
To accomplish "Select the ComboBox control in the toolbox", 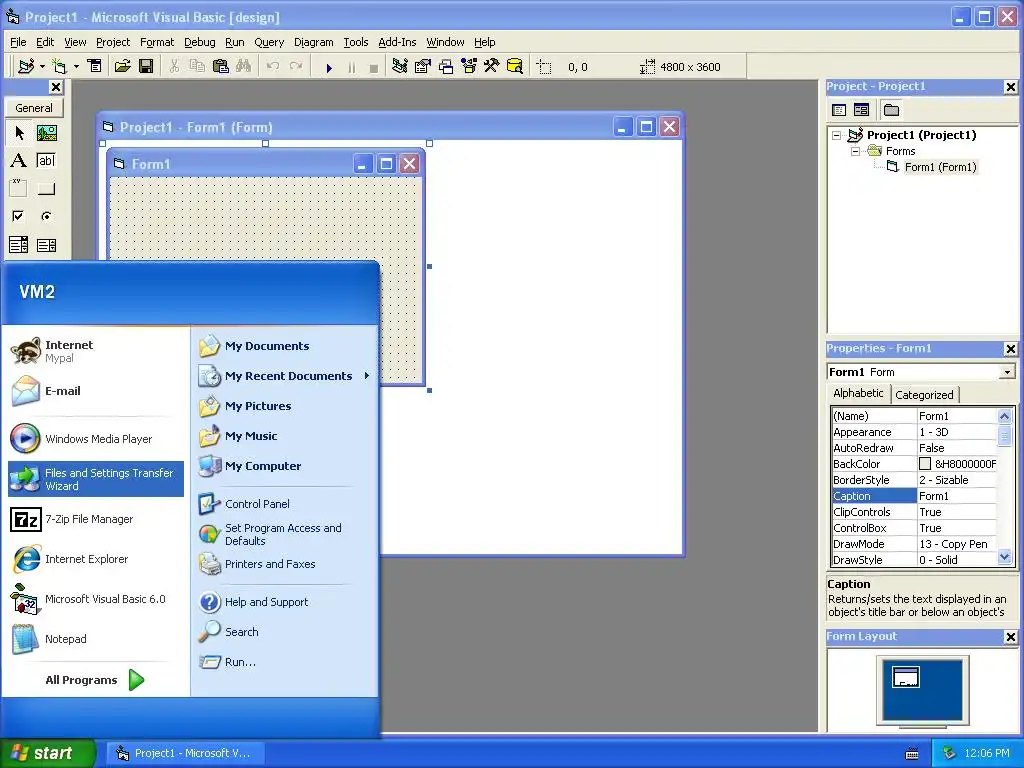I will pos(18,245).
